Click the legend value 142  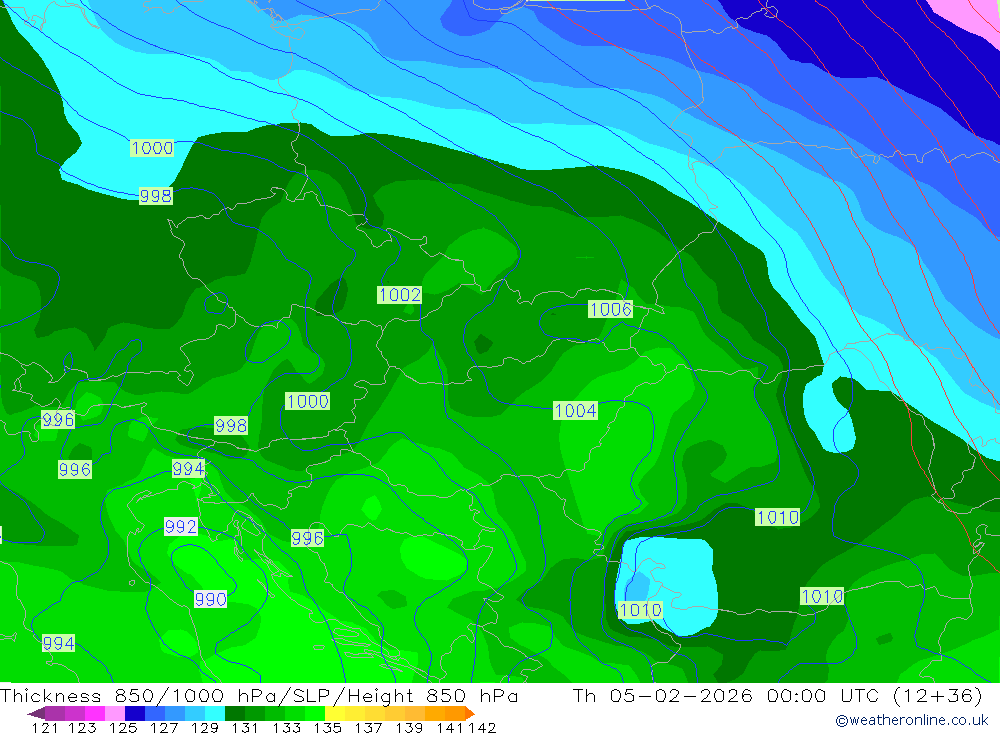tap(482, 727)
